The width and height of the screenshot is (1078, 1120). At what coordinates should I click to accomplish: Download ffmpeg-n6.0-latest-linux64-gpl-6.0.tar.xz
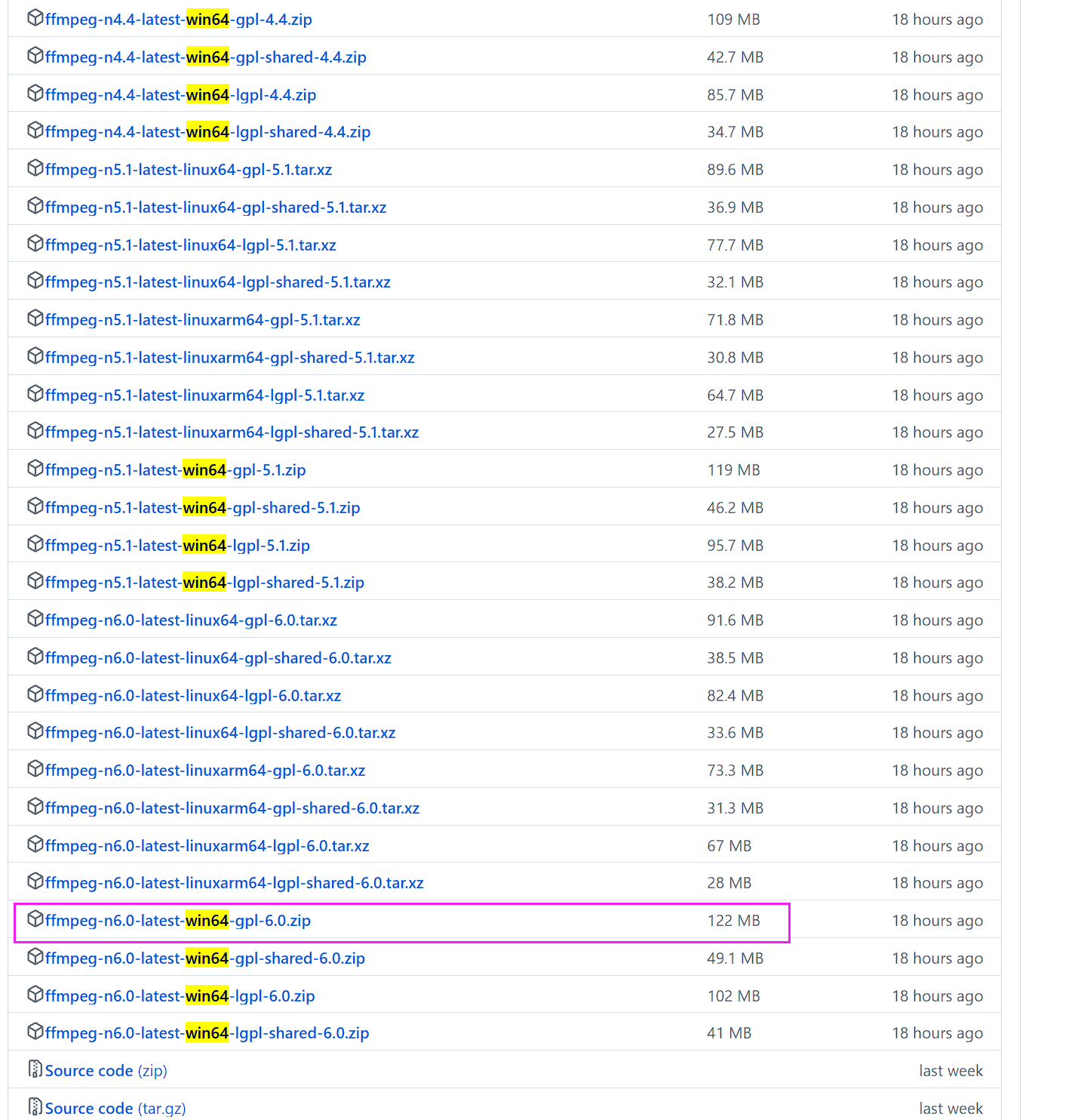(192, 620)
